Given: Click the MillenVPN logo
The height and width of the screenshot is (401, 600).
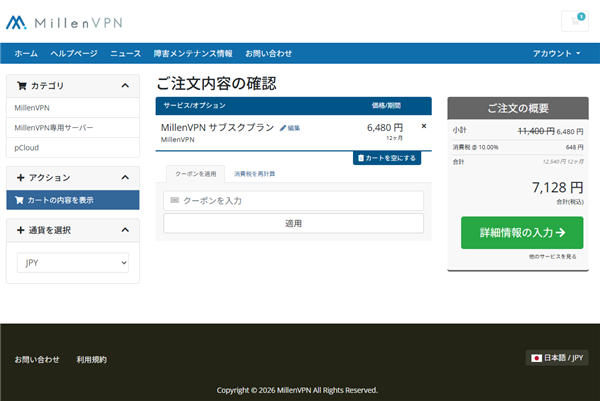Looking at the screenshot, I should pos(64,23).
